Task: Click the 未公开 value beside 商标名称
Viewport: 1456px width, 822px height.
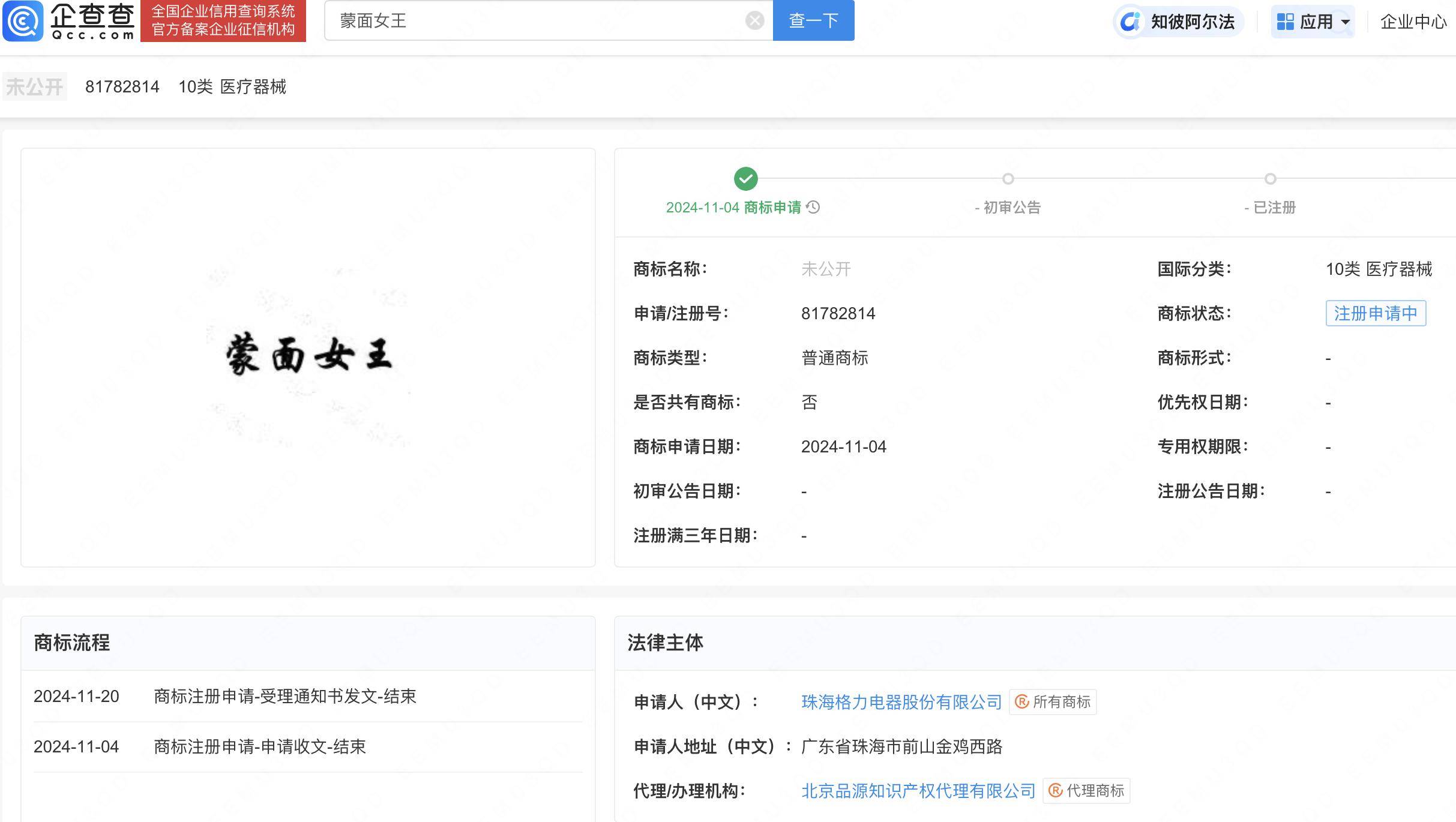Action: 826,269
